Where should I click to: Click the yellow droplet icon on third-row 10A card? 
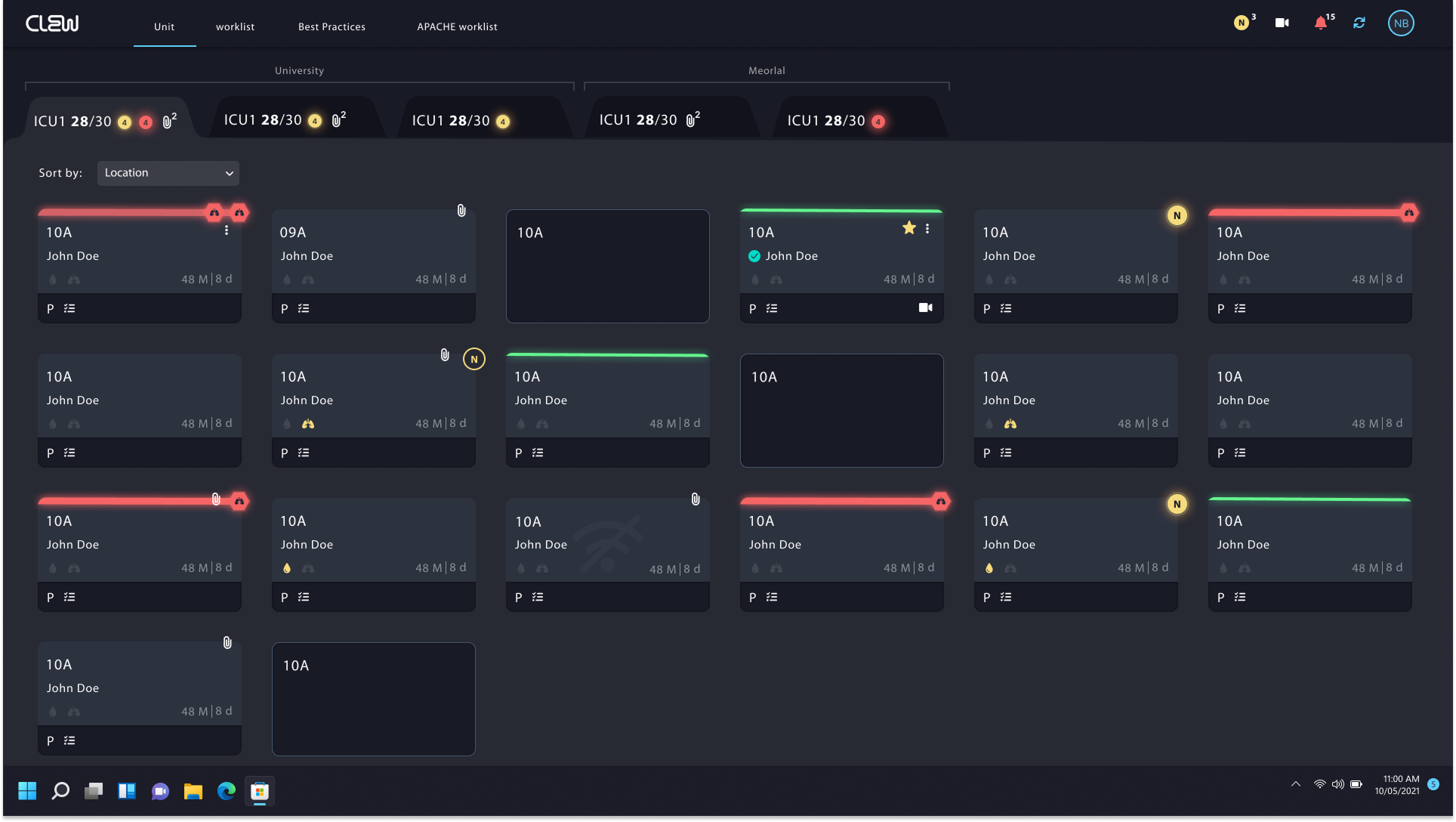tap(287, 568)
